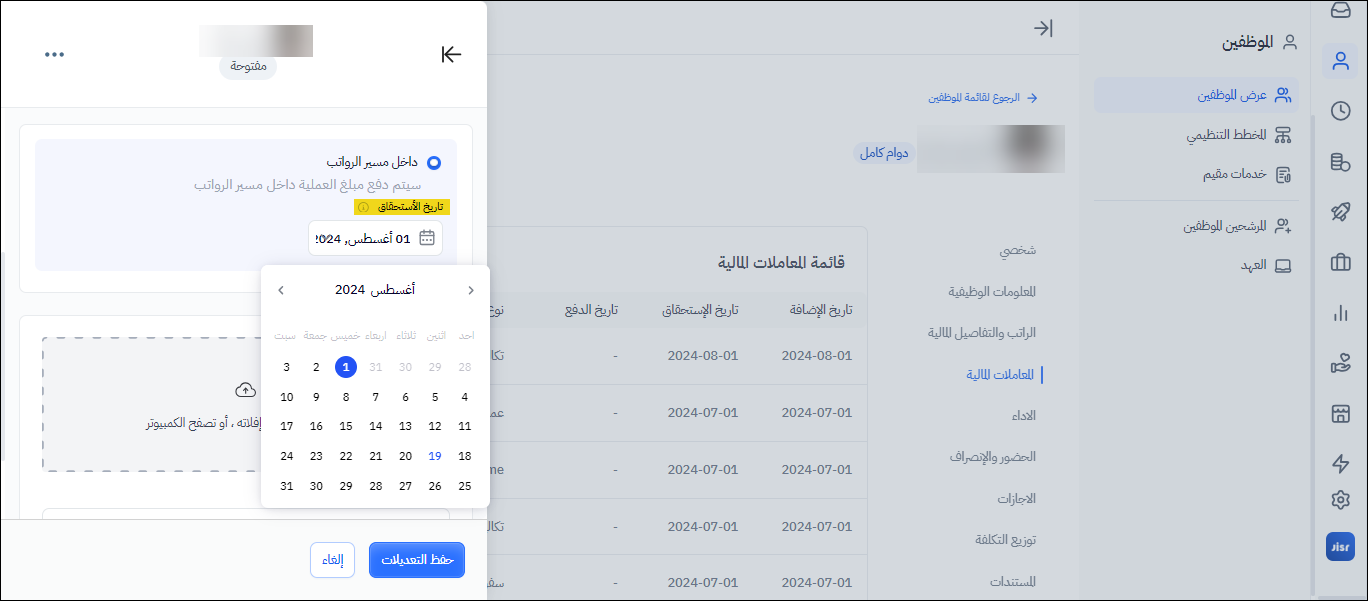
Task: Click the rocket icon in the sidebar
Action: [x=1340, y=212]
